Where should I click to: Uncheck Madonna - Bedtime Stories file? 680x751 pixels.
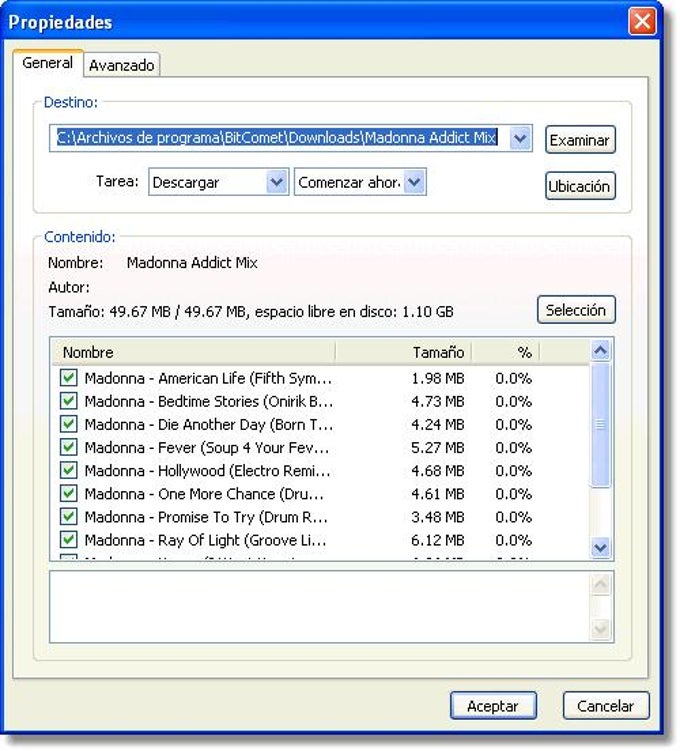tap(68, 400)
